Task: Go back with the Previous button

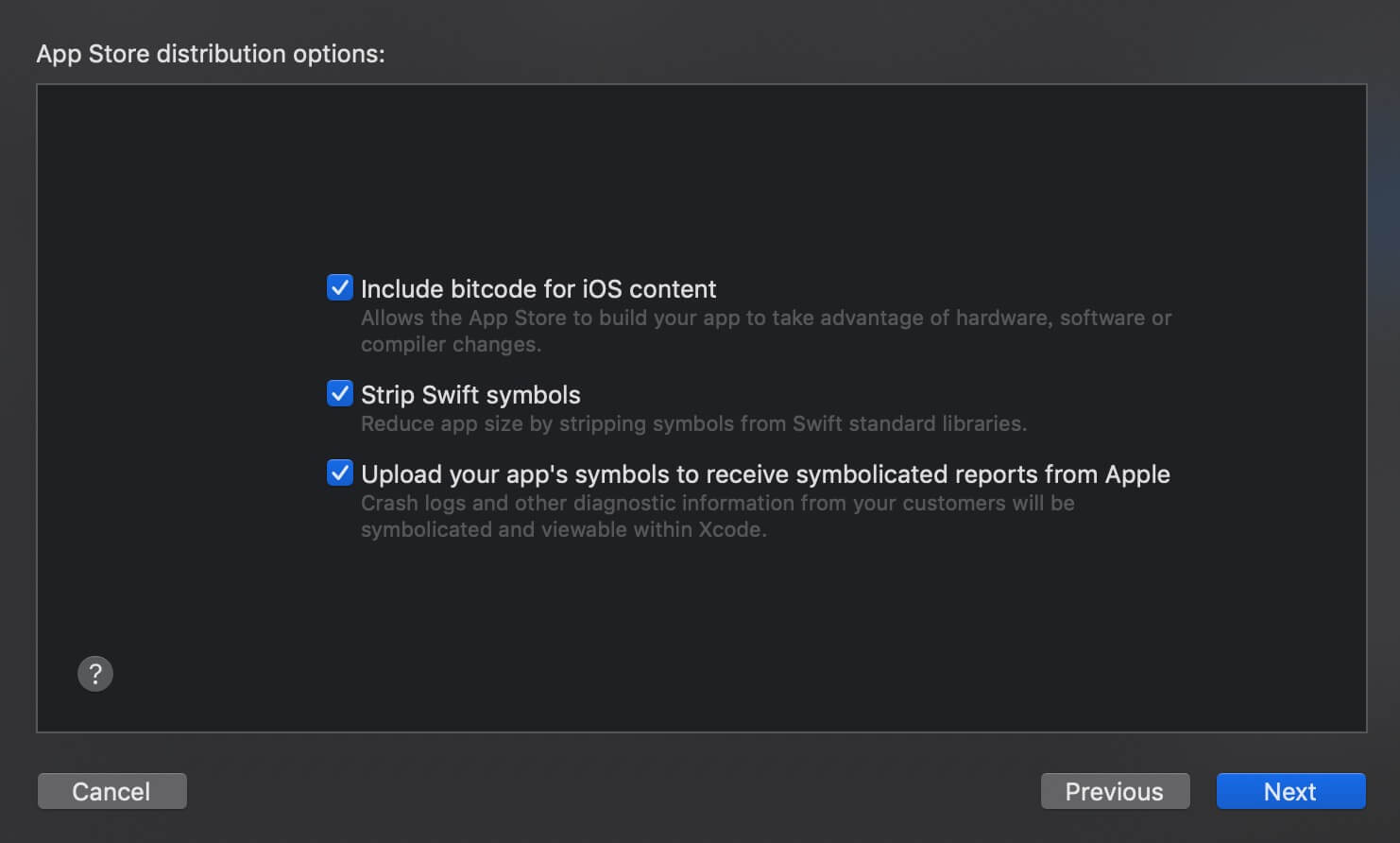Action: (x=1115, y=791)
